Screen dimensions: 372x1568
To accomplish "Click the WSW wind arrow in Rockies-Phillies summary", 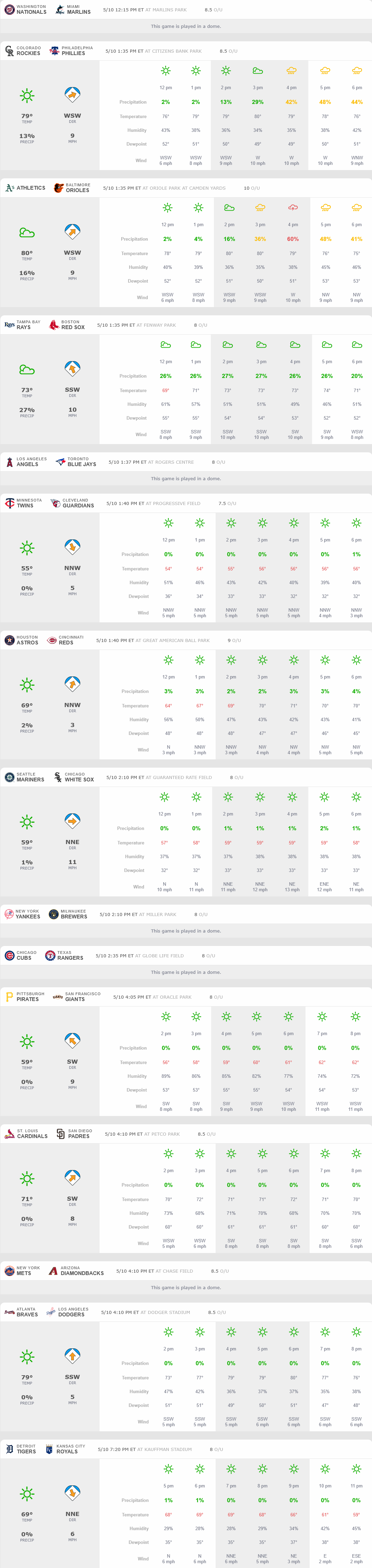I will point(72,95).
